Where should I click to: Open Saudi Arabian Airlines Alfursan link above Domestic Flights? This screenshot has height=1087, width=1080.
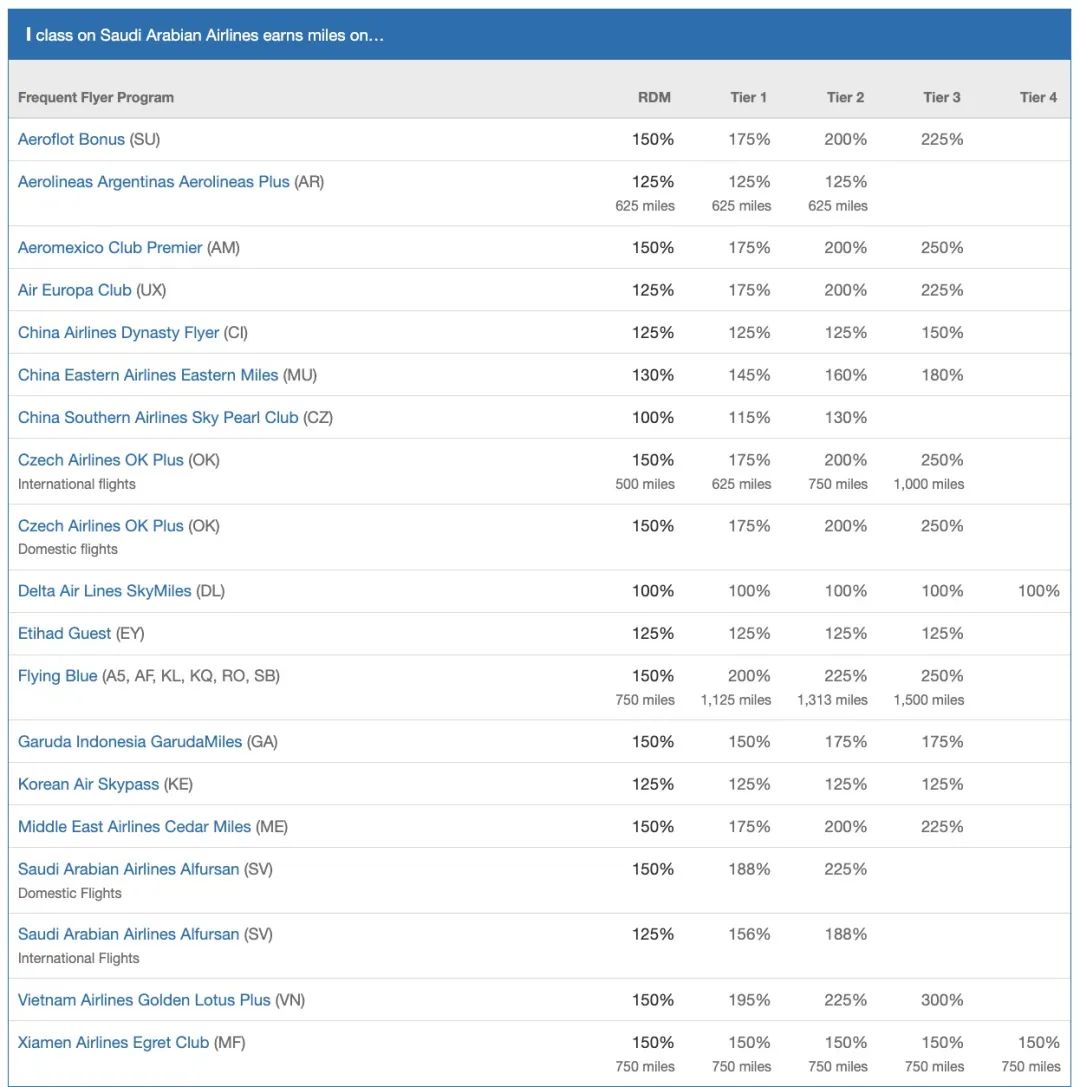point(128,869)
